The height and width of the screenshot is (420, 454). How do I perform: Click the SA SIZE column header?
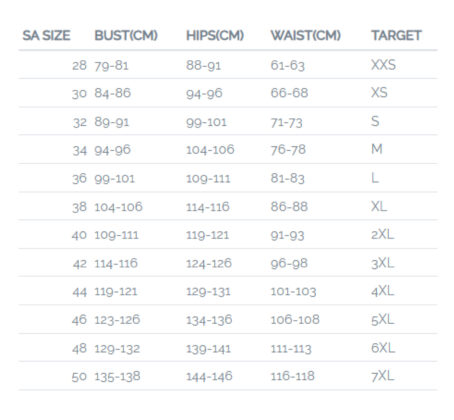46,35
